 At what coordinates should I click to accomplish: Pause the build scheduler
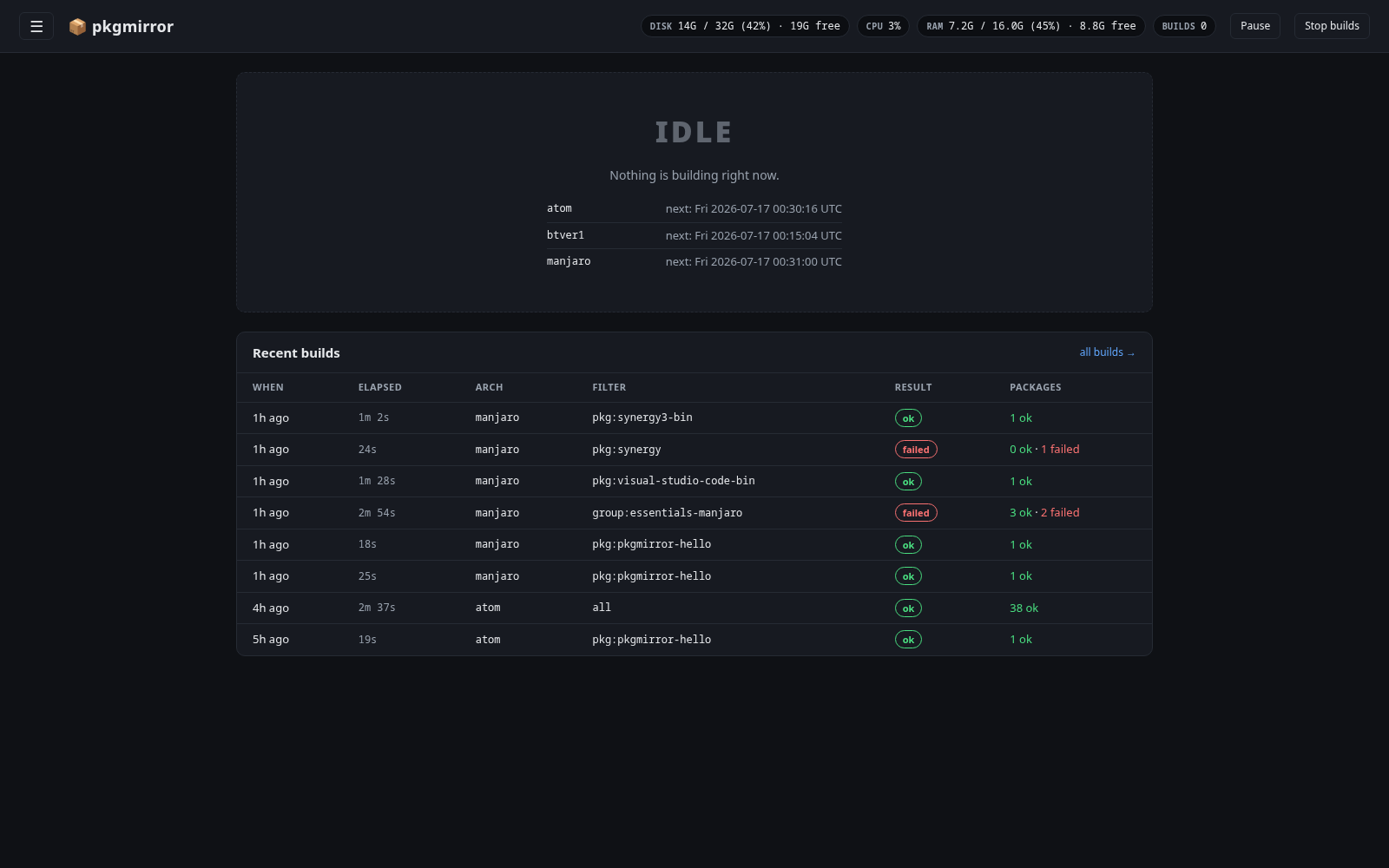tap(1255, 26)
